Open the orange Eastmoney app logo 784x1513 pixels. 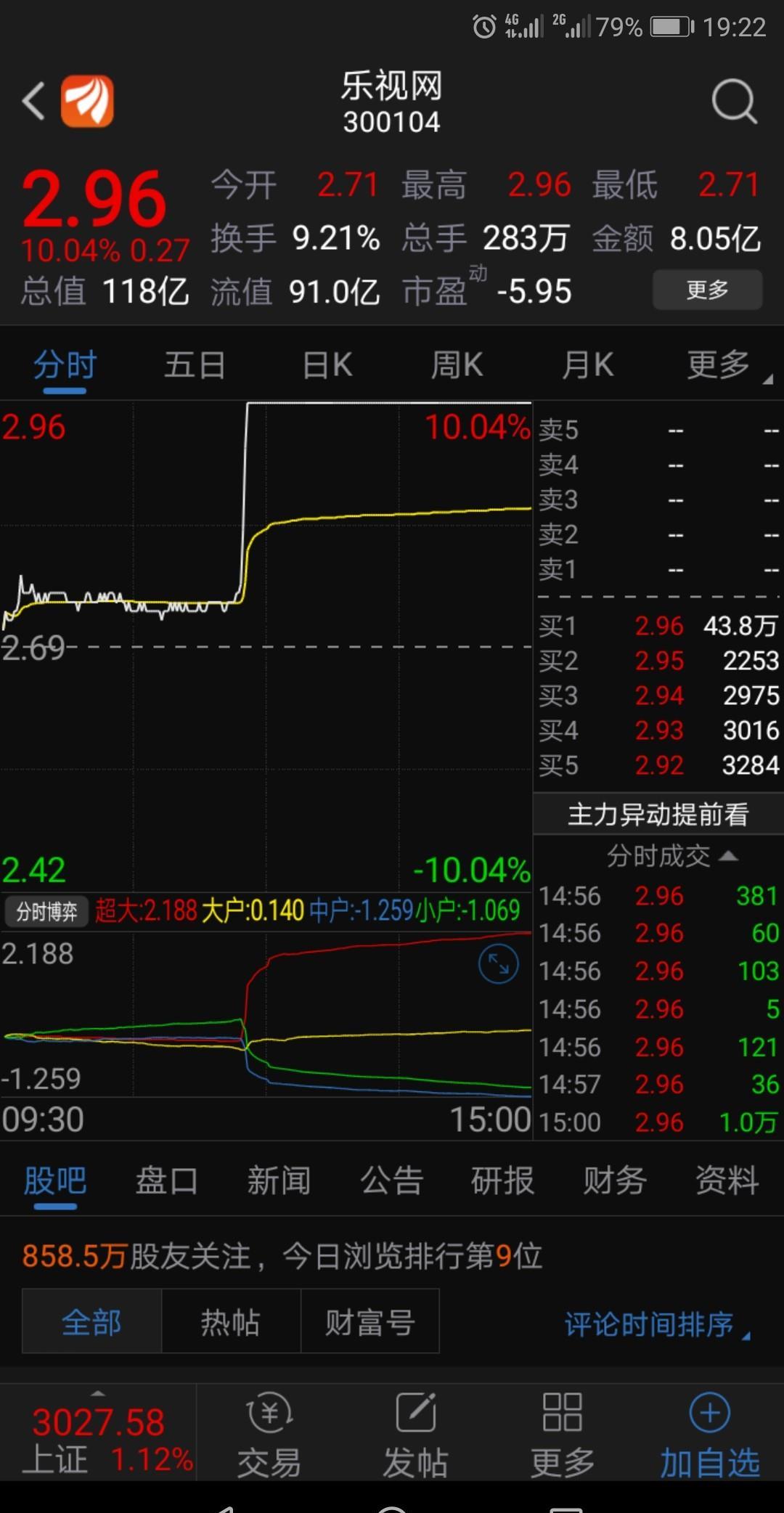pyautogui.click(x=87, y=101)
